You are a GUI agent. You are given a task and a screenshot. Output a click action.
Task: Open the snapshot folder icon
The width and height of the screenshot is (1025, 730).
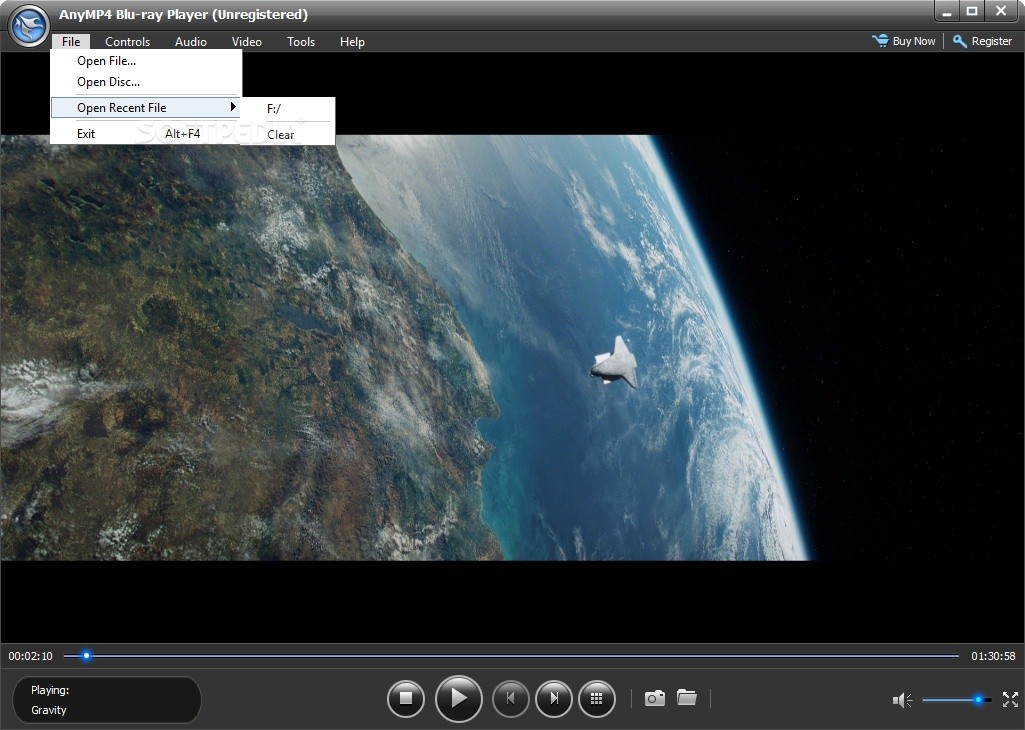tap(687, 698)
